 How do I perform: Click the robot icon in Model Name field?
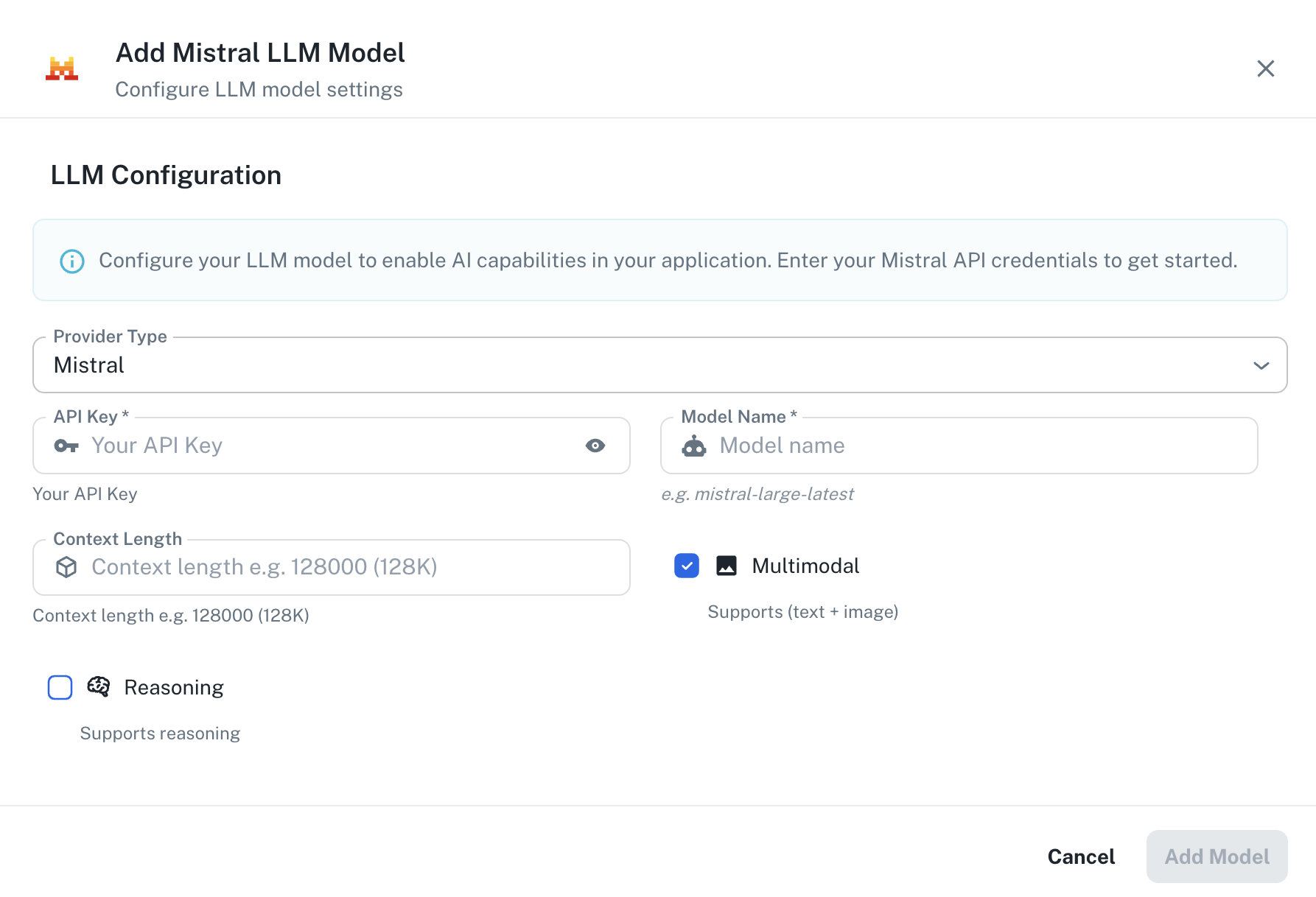[693, 446]
